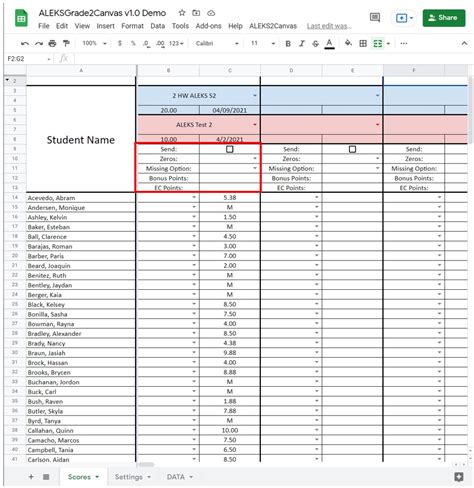The height and width of the screenshot is (488, 474).
Task: Switch to the DATA sheet tab
Action: click(x=179, y=477)
